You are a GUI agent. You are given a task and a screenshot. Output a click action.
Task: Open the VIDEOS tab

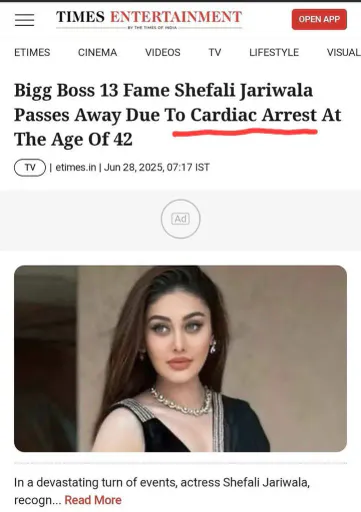click(163, 52)
